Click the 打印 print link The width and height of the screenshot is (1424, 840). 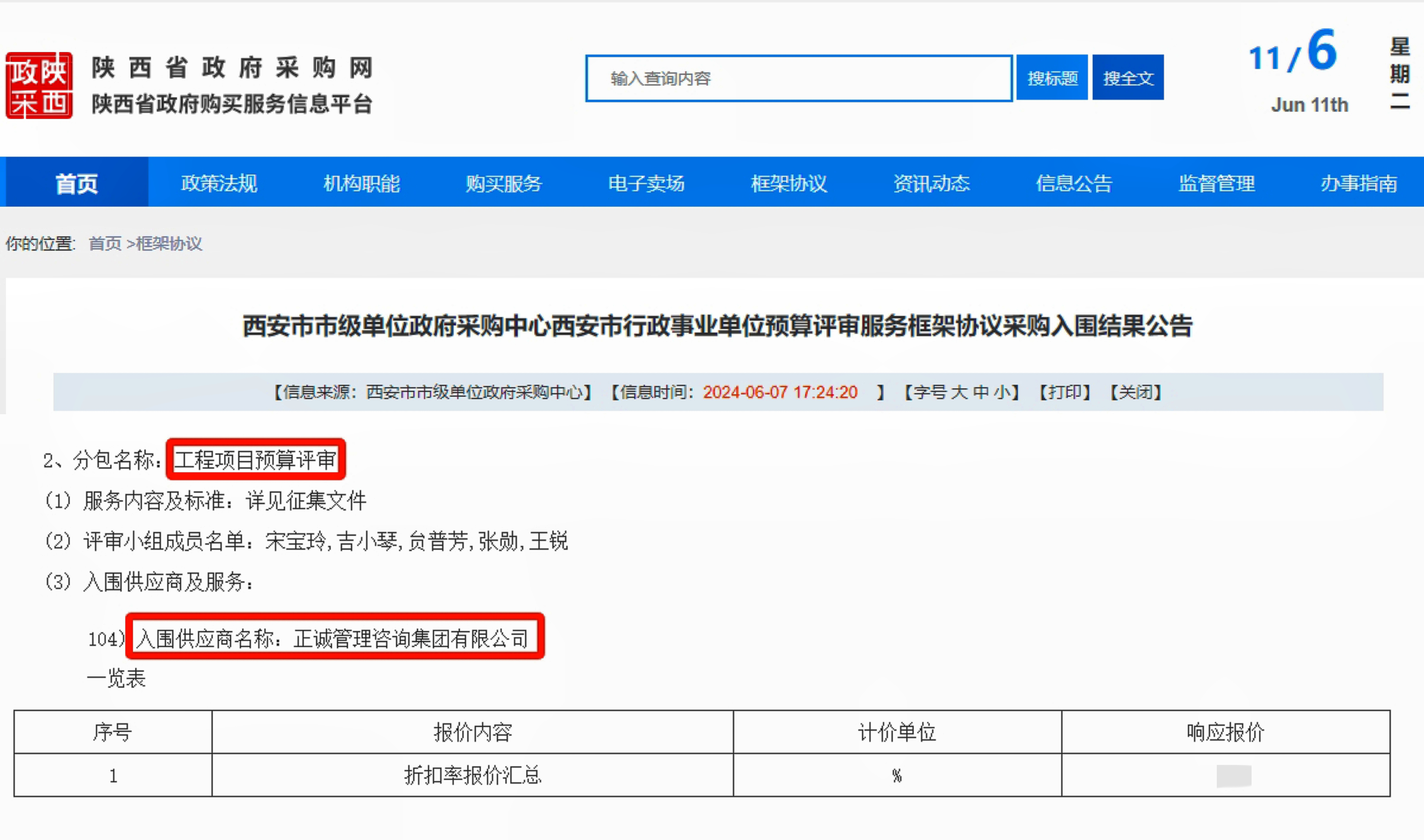tap(1064, 392)
